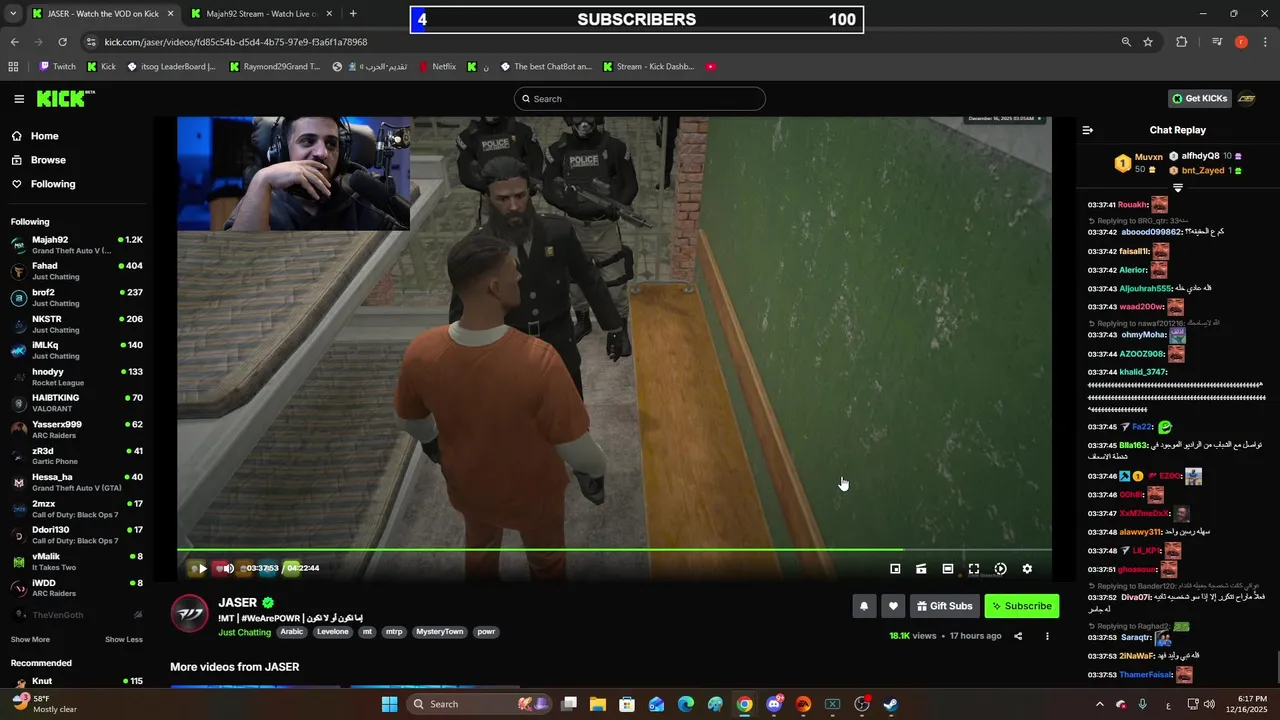Open Steam from taskbar
This screenshot has width=1280, height=720.
coord(891,704)
